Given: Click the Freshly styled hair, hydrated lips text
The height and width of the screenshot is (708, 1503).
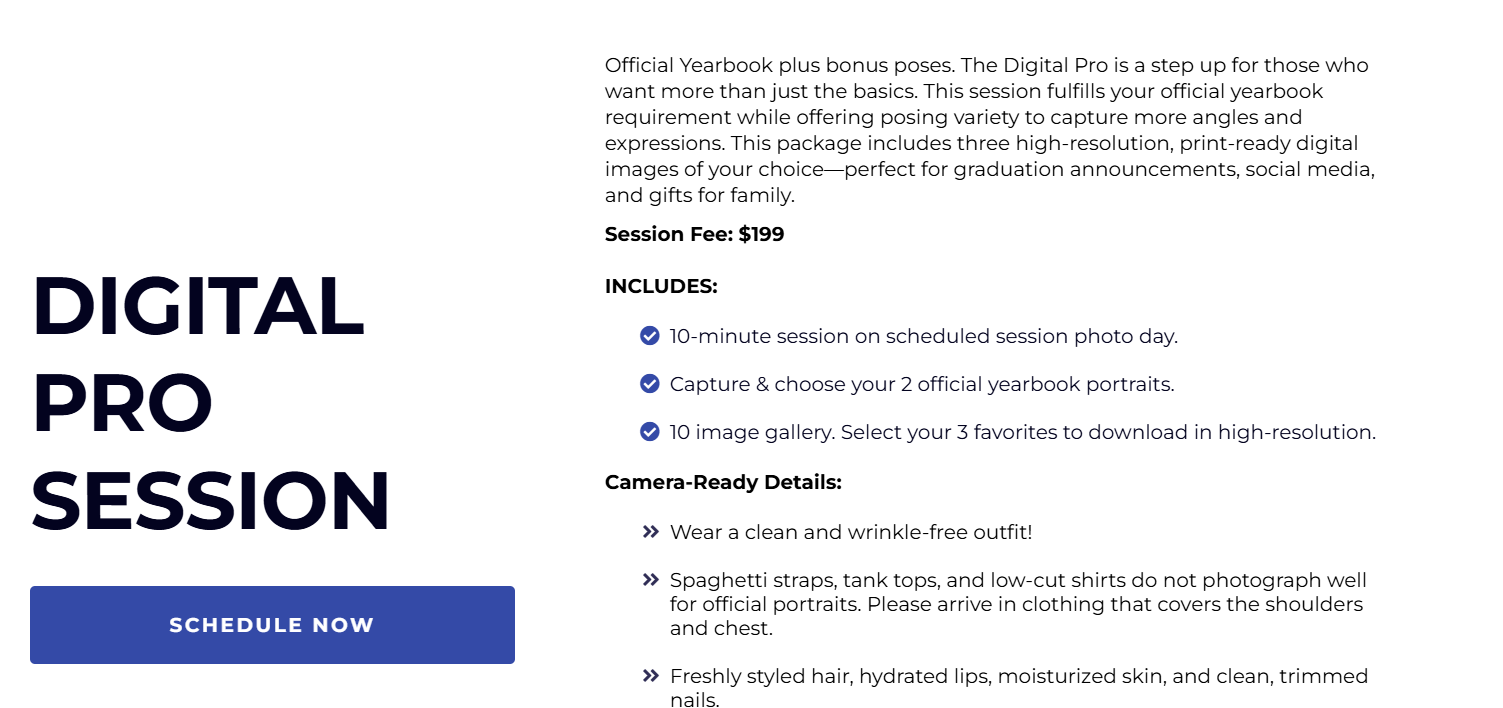Looking at the screenshot, I should pos(1019,688).
